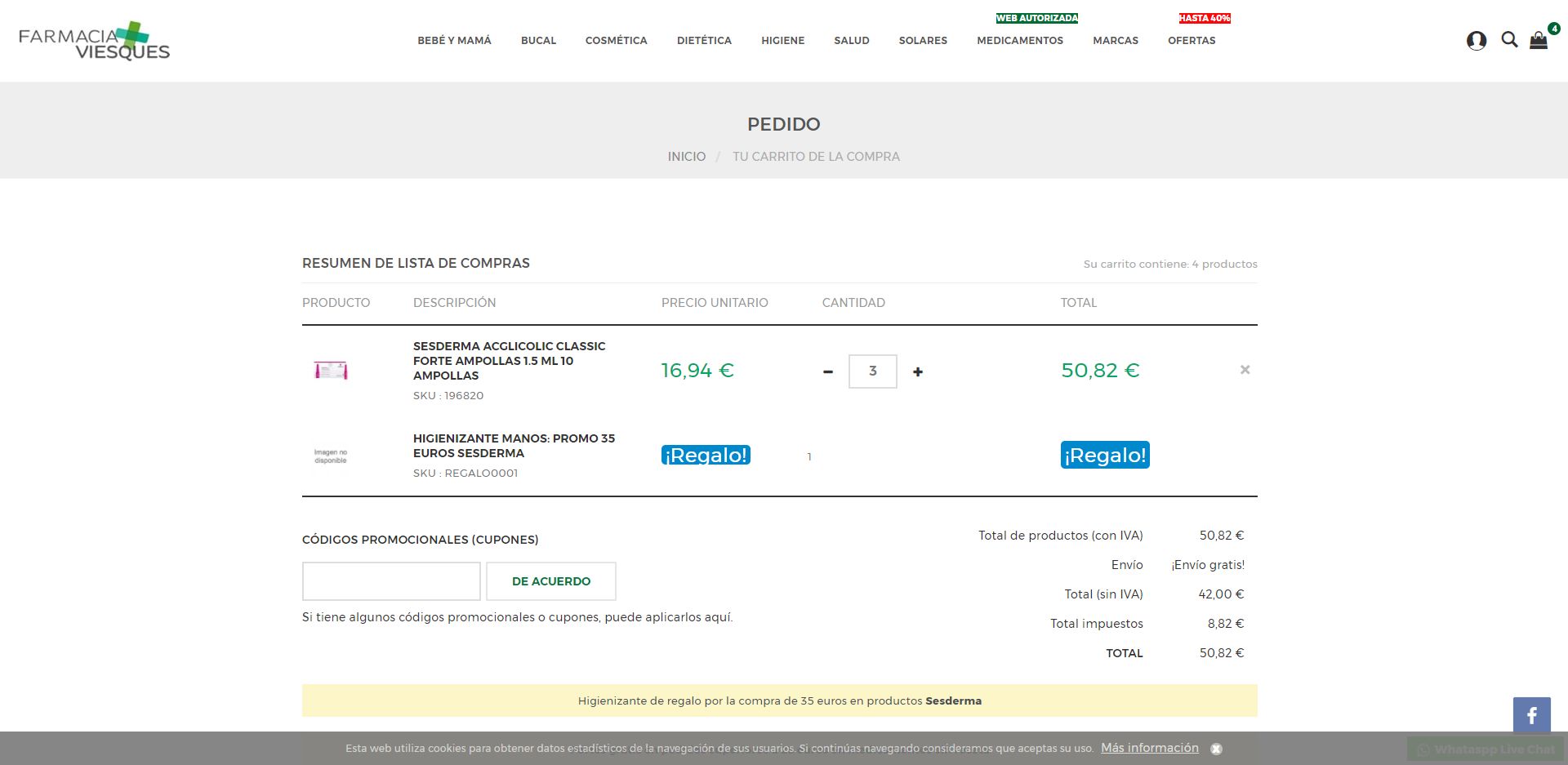Decrease Sesderma Acglicolic quantity with minus
The width and height of the screenshot is (1568, 765).
coord(828,371)
